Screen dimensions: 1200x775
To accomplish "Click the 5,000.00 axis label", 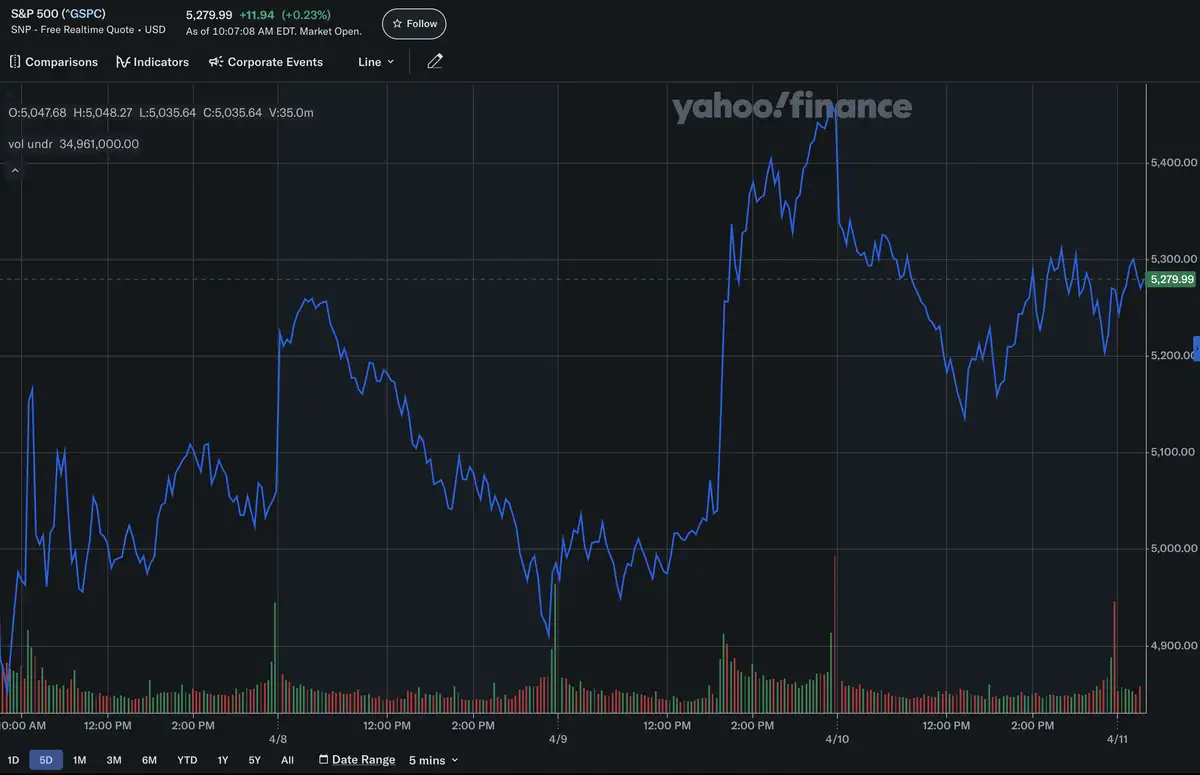I will click(1174, 549).
